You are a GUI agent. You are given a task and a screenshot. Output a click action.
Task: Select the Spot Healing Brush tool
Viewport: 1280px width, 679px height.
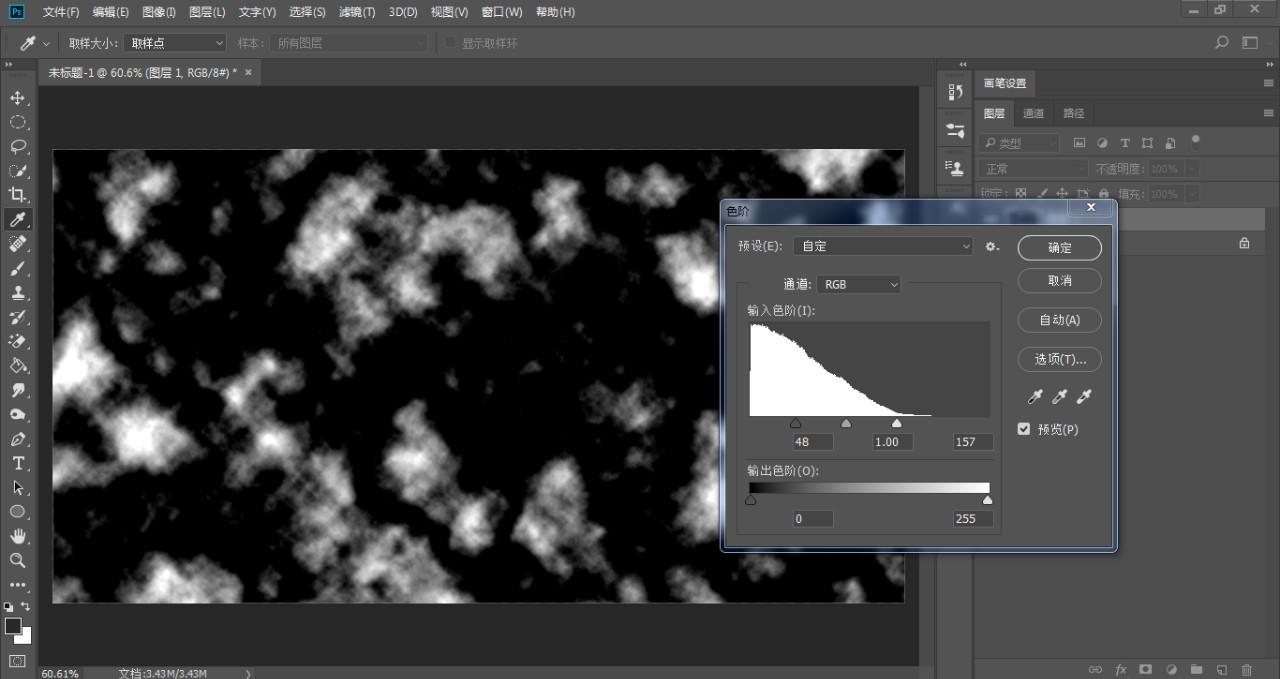(x=18, y=244)
